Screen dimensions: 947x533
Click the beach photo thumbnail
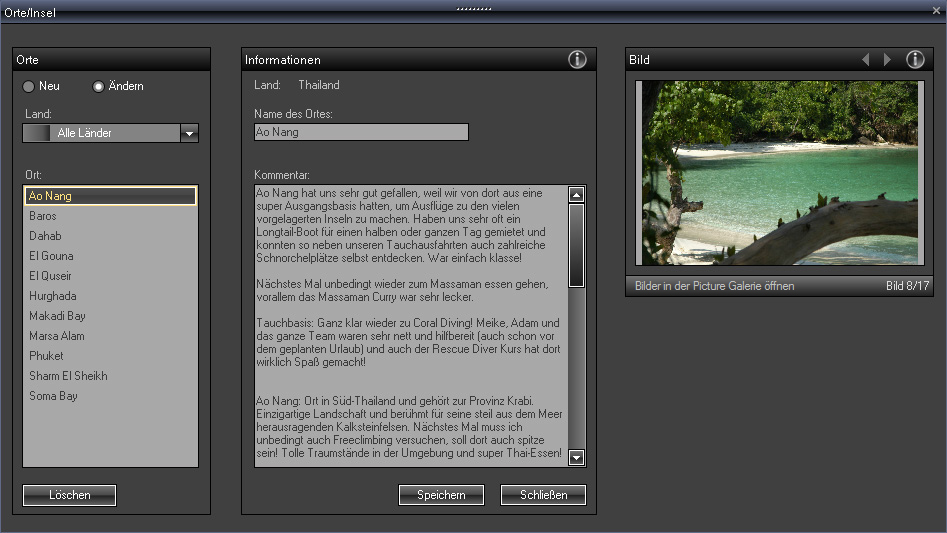click(778, 173)
